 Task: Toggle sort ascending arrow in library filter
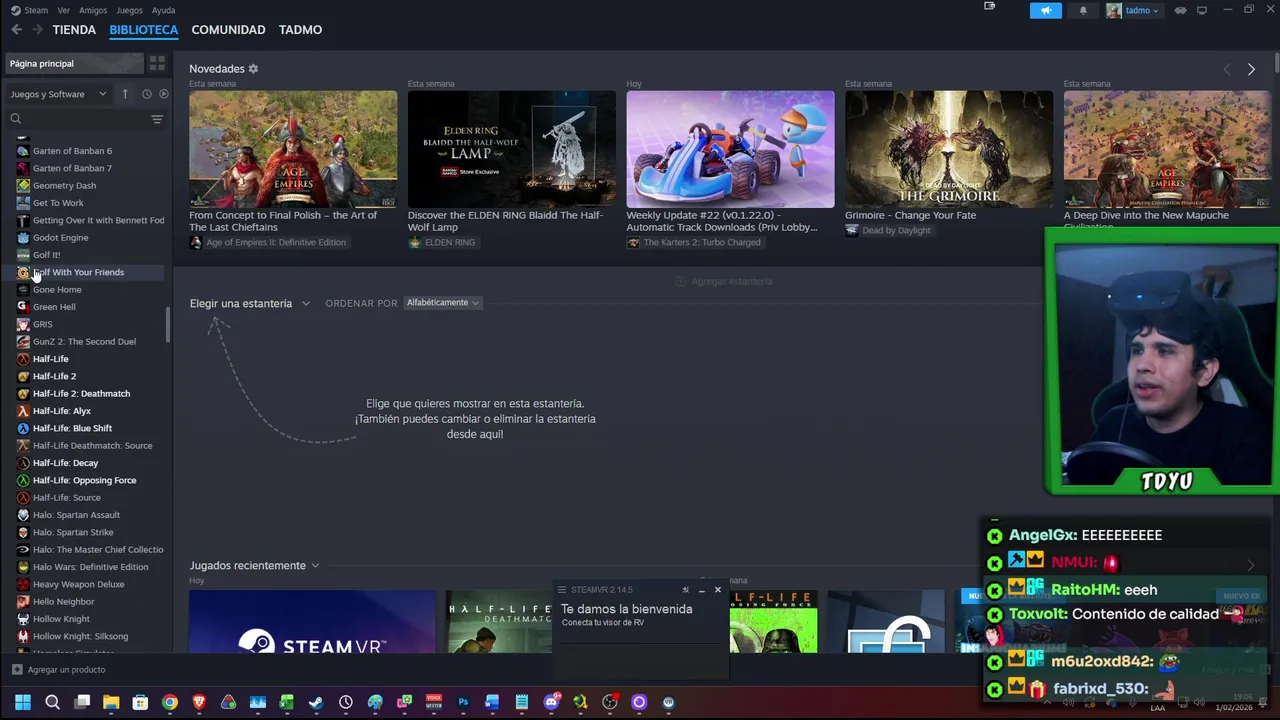tap(125, 94)
